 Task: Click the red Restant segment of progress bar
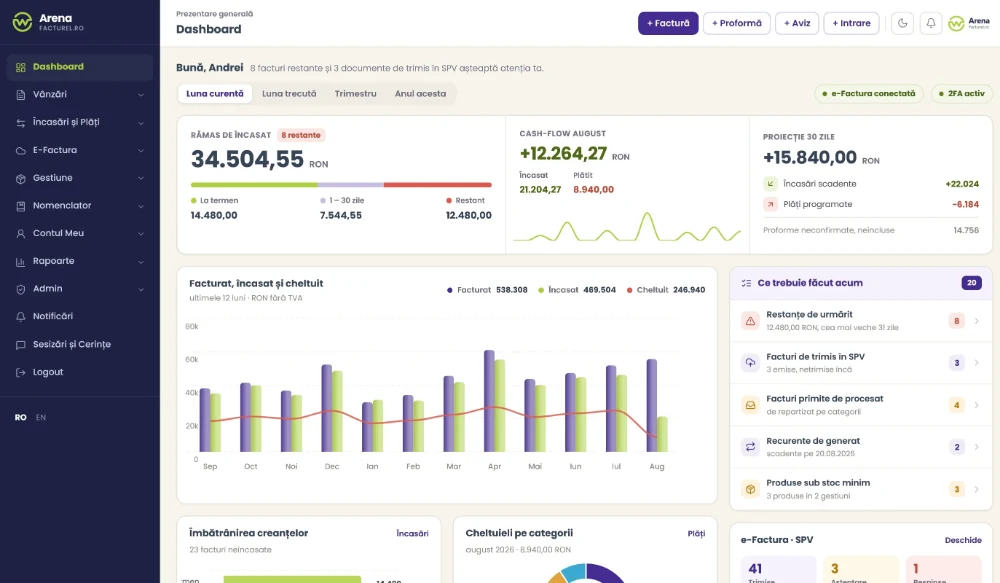coord(438,185)
